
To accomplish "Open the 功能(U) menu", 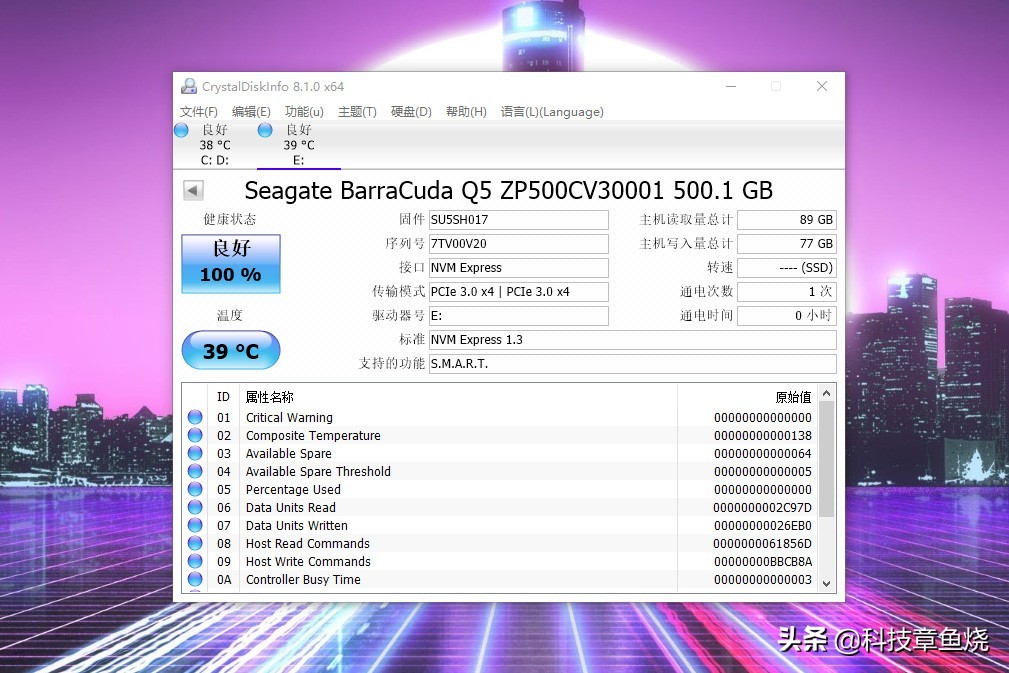I will 305,111.
